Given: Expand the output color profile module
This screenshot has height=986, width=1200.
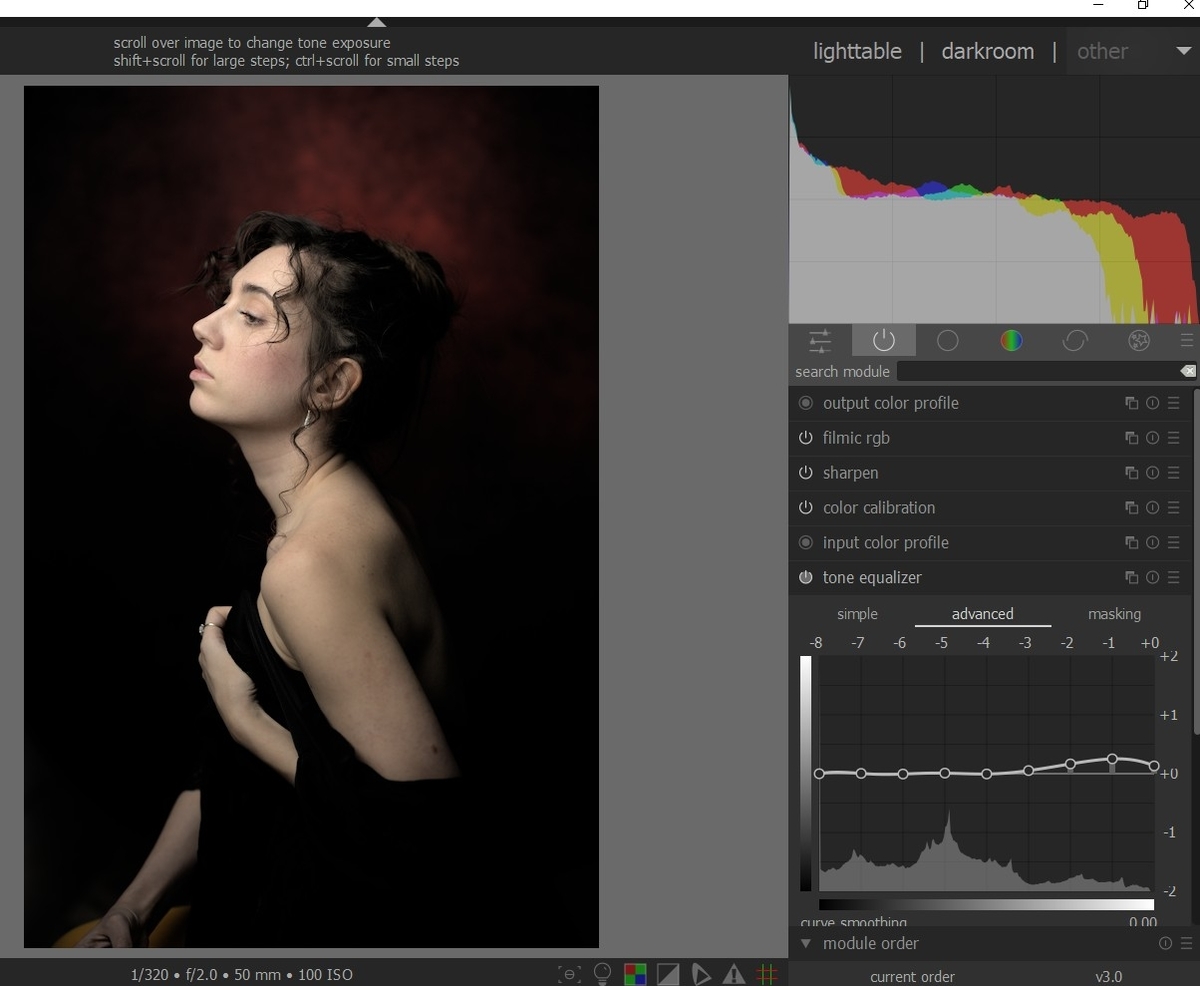Looking at the screenshot, I should pyautogui.click(x=890, y=403).
